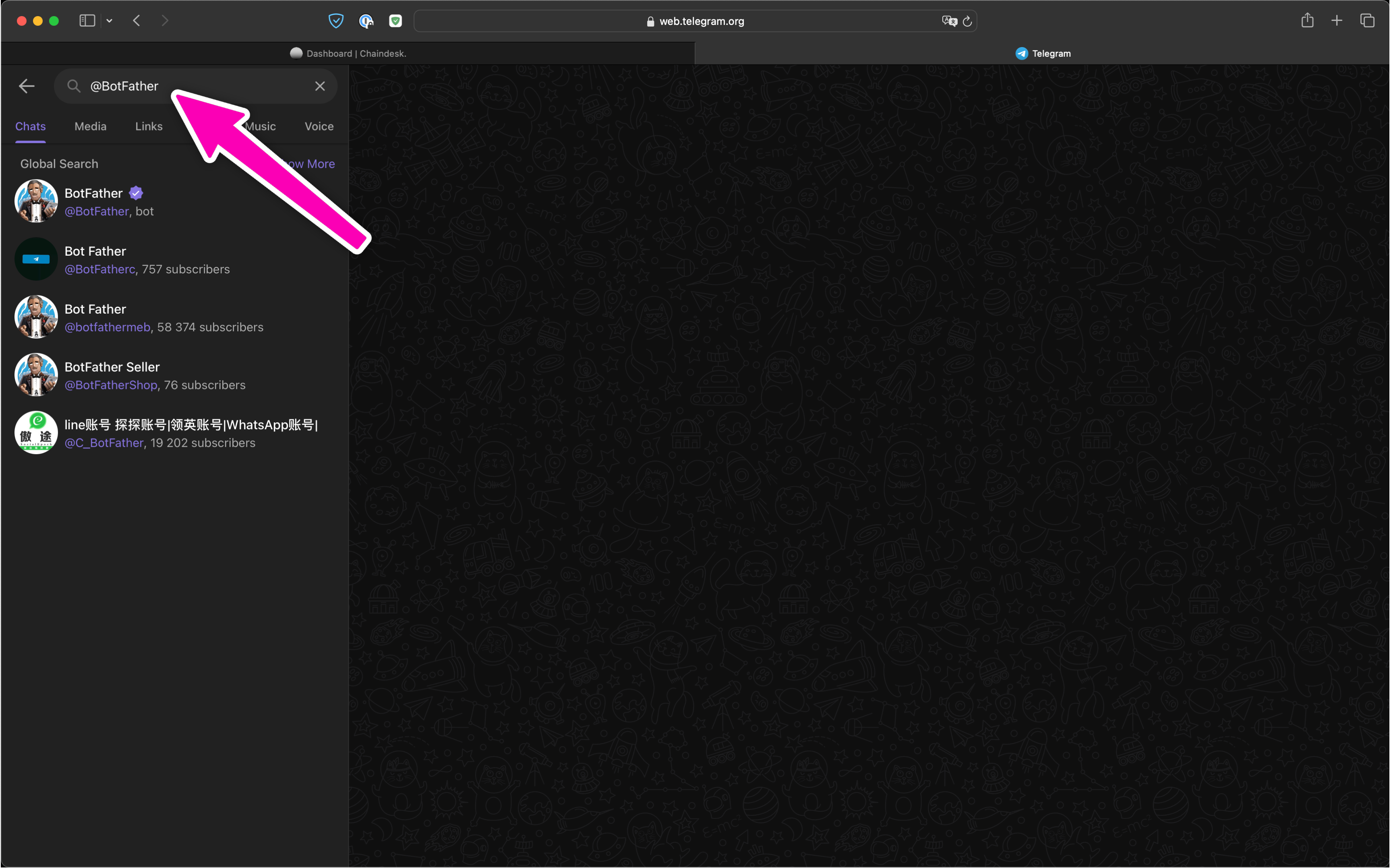This screenshot has height=868, width=1391.
Task: Click the blue shield extension icon
Action: (336, 21)
